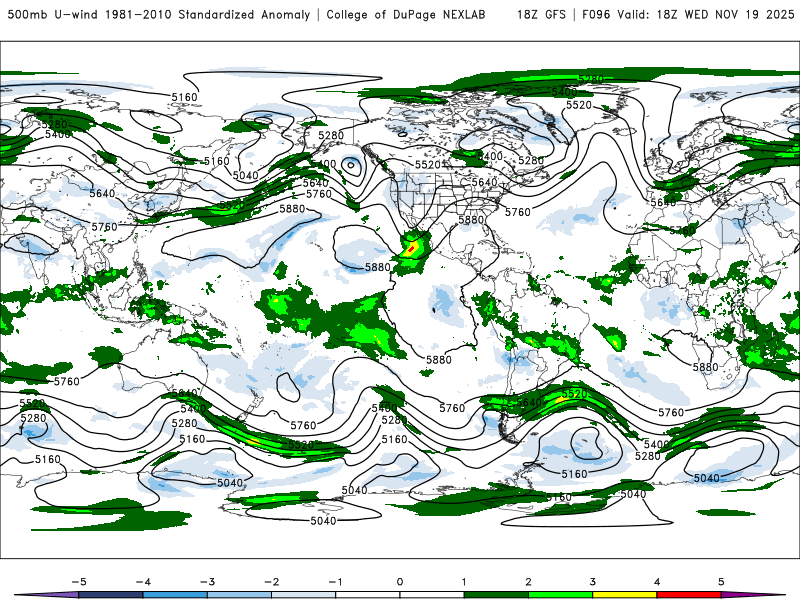Image resolution: width=800 pixels, height=600 pixels.
Task: Click the small closed low contour in the Gulf of Alaska
Action: point(351,165)
